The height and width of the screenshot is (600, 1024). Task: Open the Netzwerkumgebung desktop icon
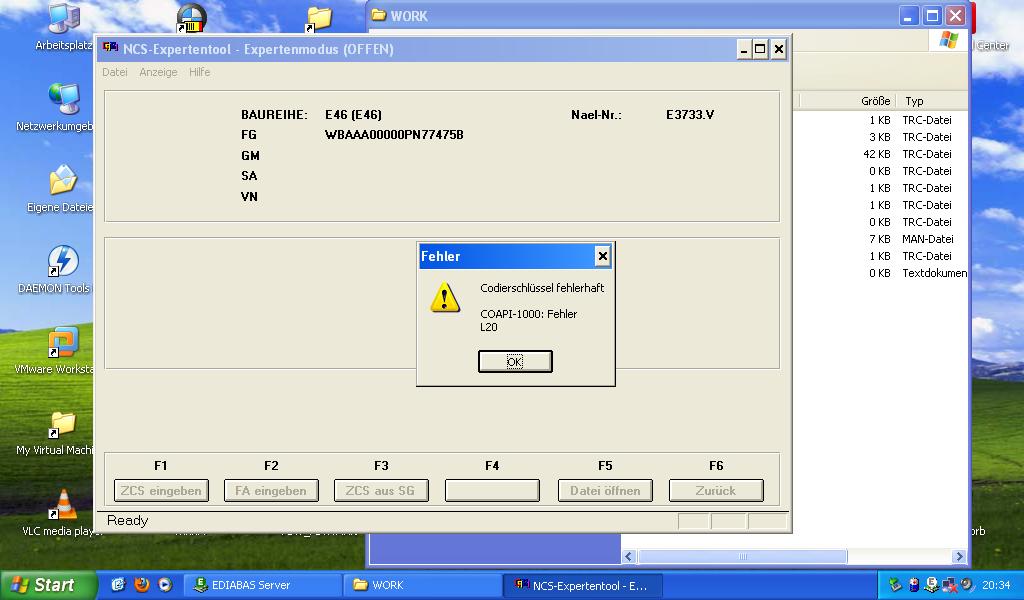coord(62,100)
